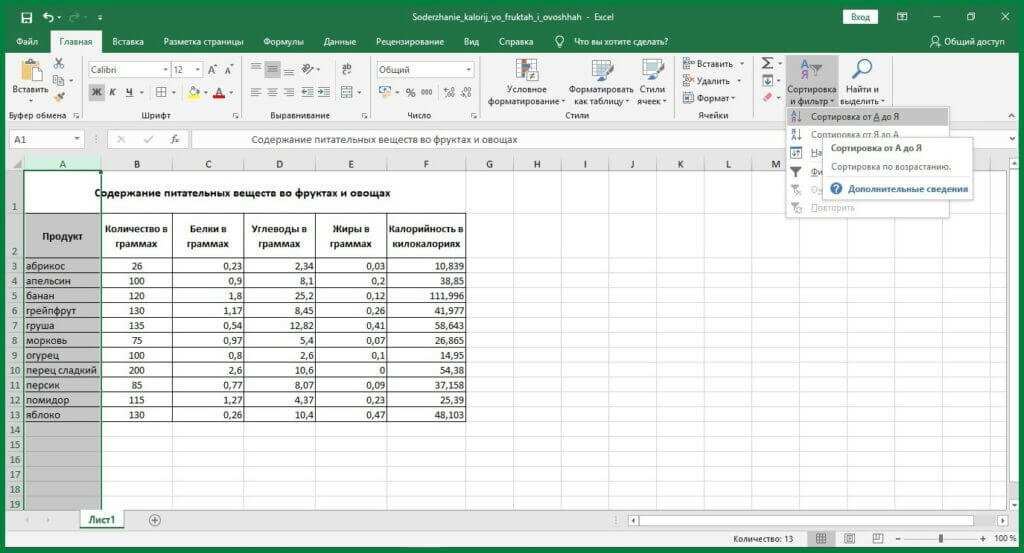
Task: Click the Increase Font Size icon
Action: [211, 70]
